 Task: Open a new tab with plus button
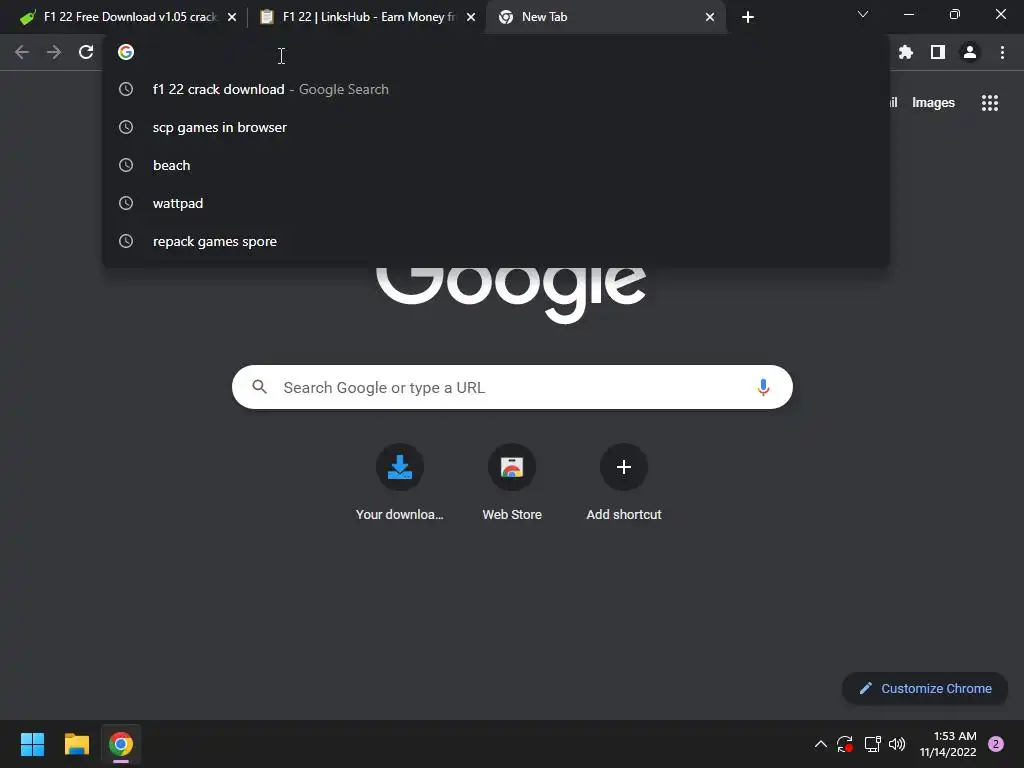[x=748, y=18]
